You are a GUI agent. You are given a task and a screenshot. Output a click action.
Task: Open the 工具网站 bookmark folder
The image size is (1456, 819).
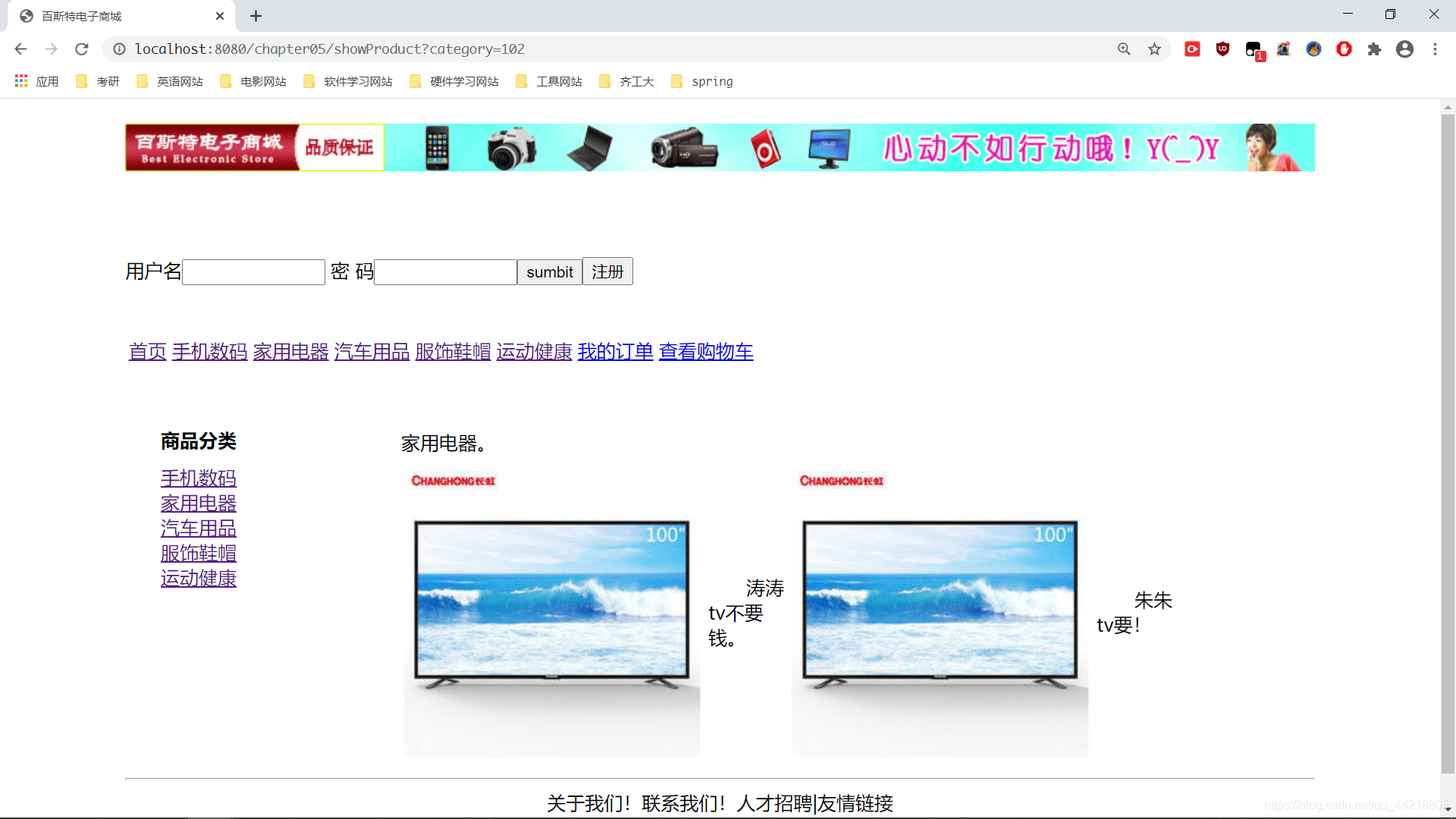(549, 81)
